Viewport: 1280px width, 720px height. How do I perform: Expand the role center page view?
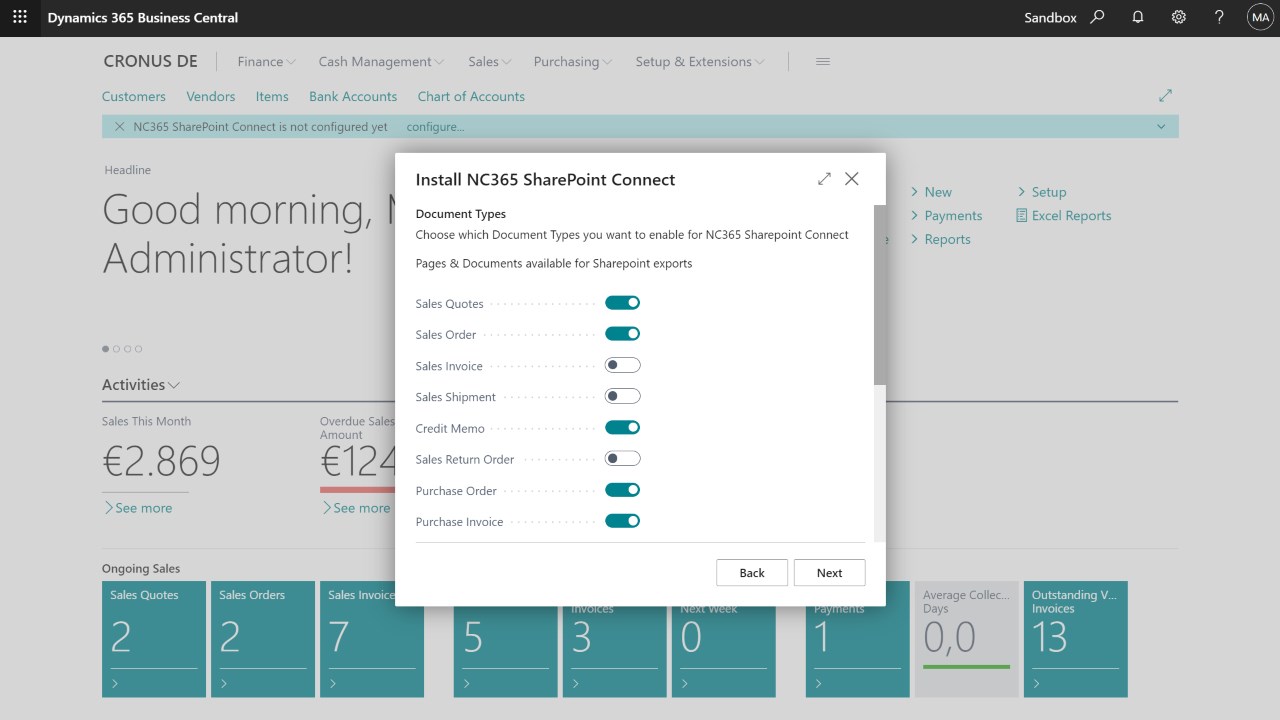tap(1165, 96)
